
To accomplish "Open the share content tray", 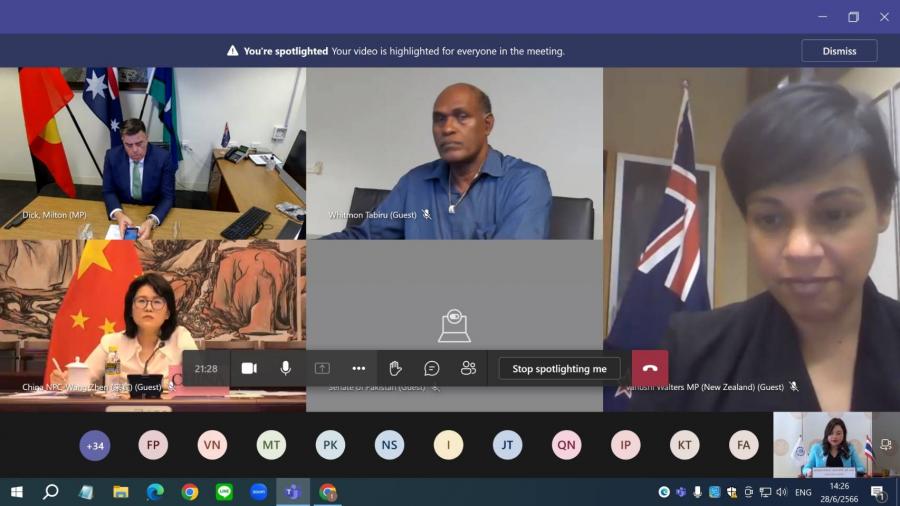I will 322,368.
